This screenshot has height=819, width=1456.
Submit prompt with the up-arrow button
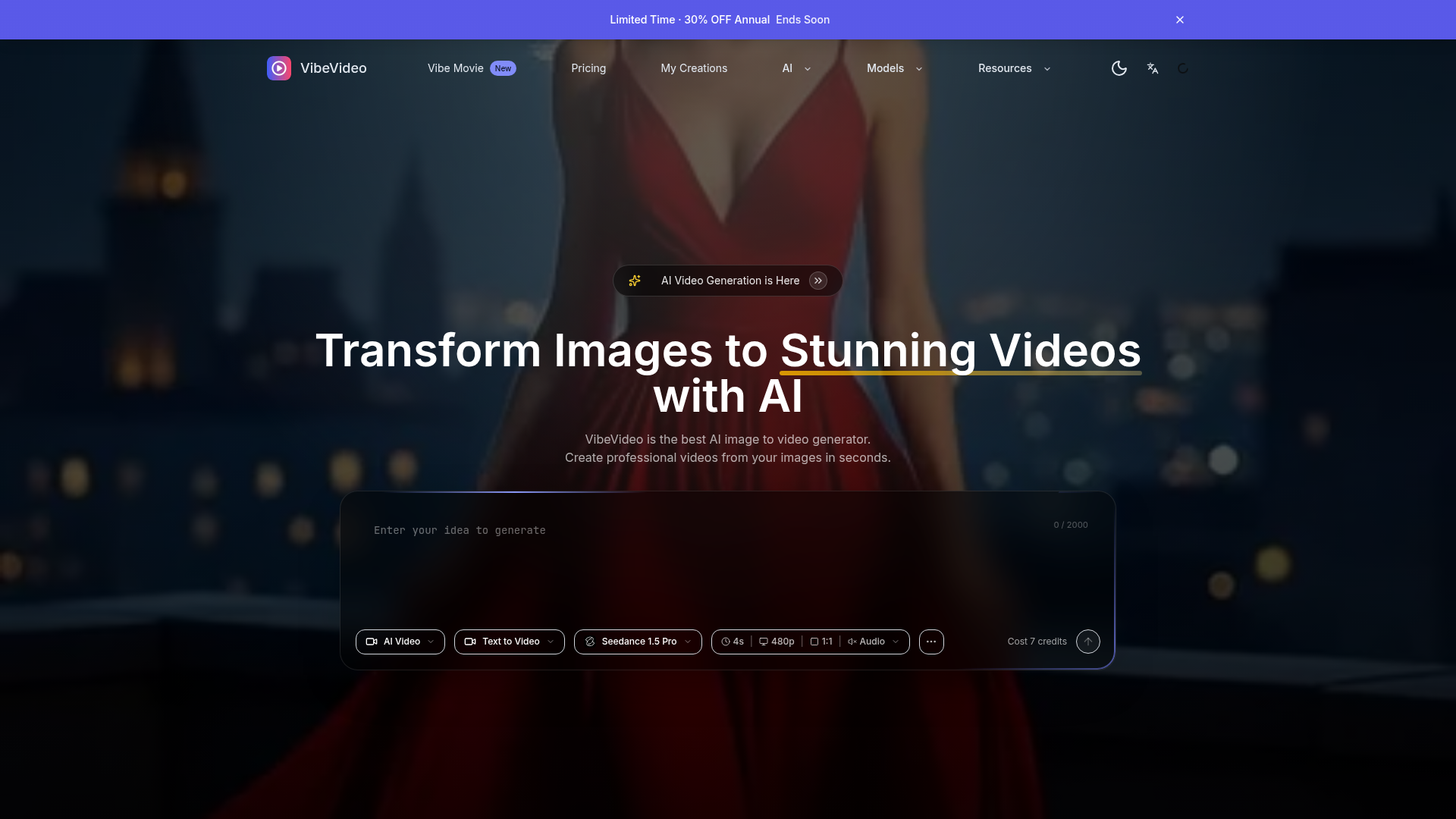(1087, 642)
